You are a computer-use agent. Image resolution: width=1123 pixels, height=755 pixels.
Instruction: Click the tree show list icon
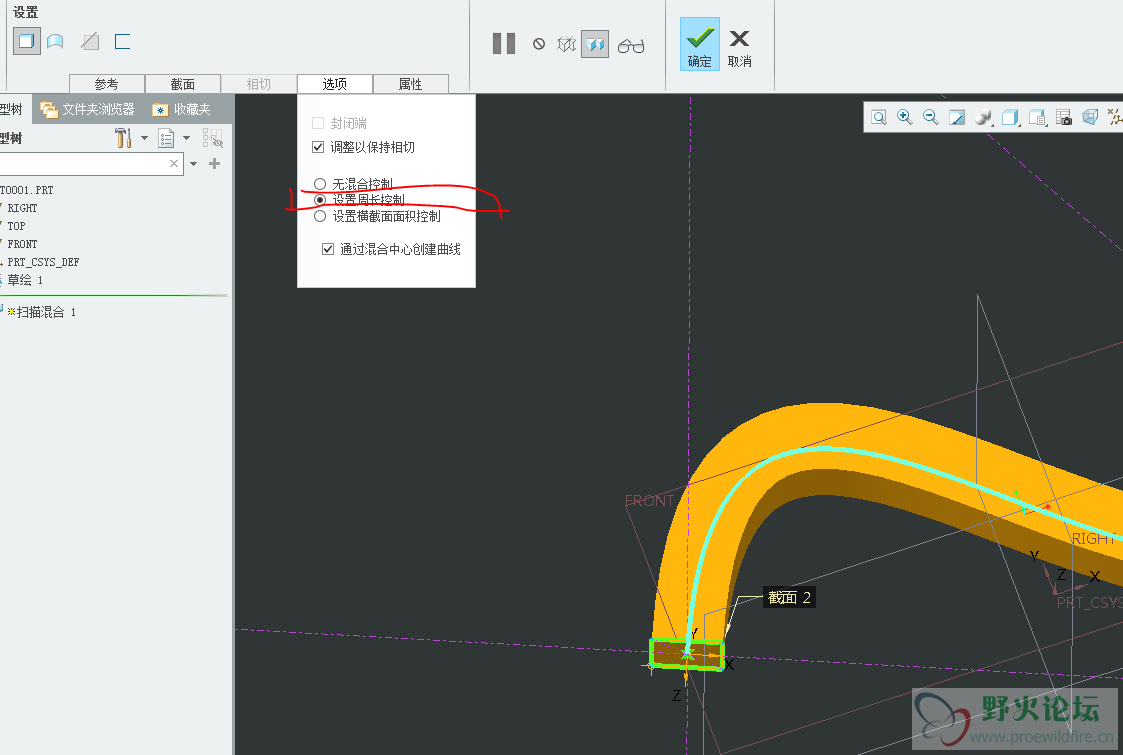point(166,138)
